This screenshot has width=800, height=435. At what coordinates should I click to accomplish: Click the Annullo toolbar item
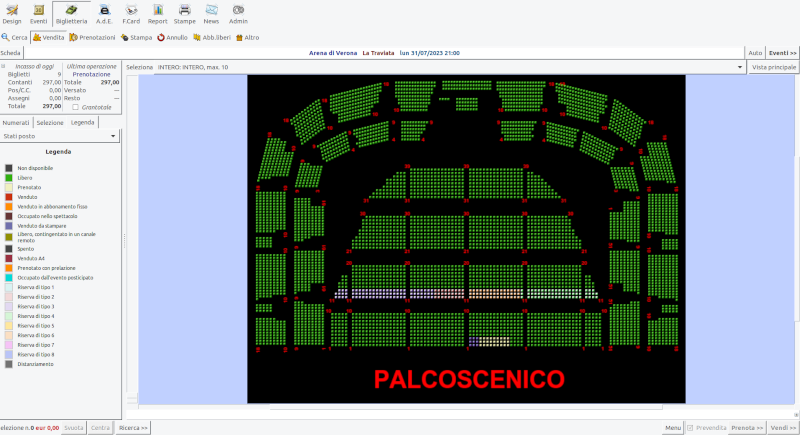(172, 37)
